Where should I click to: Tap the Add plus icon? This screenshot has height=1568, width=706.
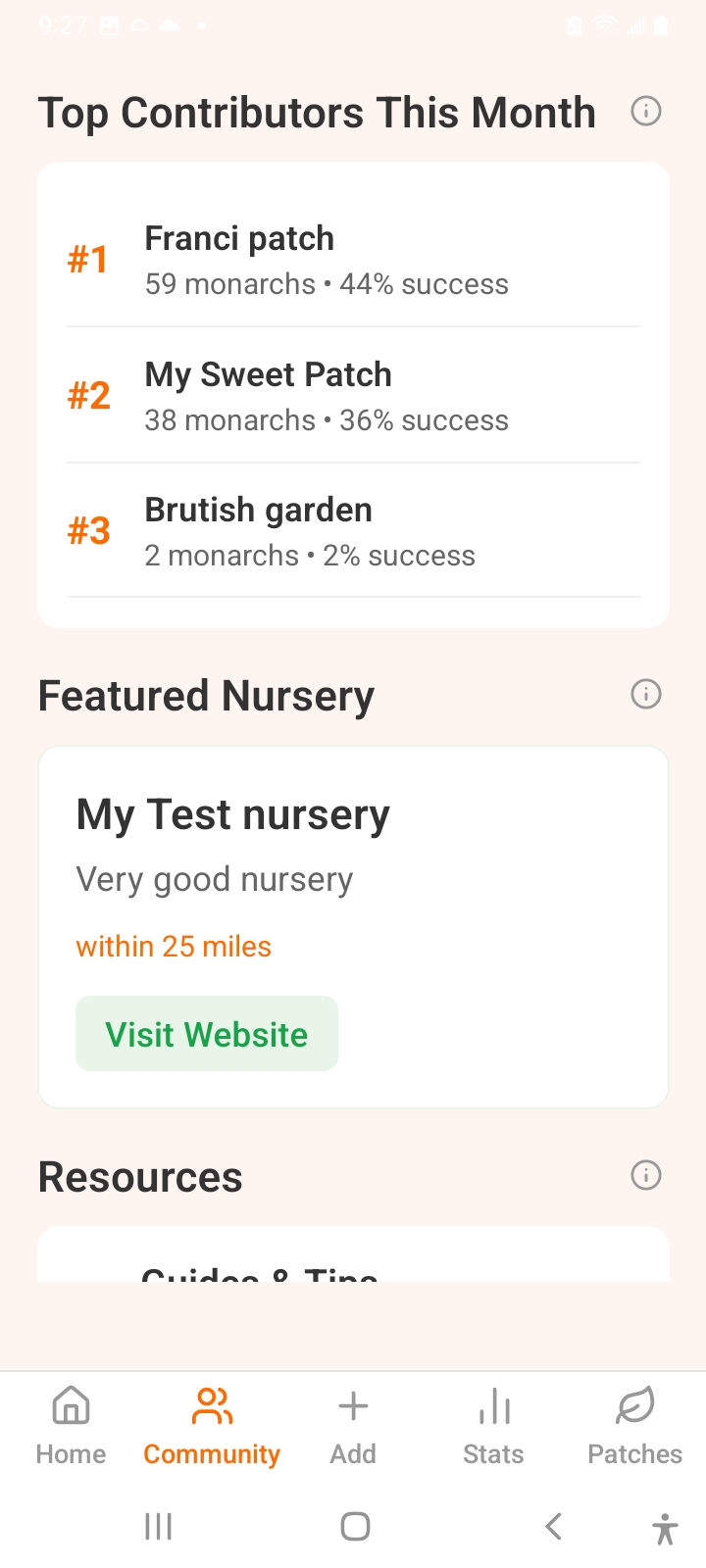coord(353,1406)
